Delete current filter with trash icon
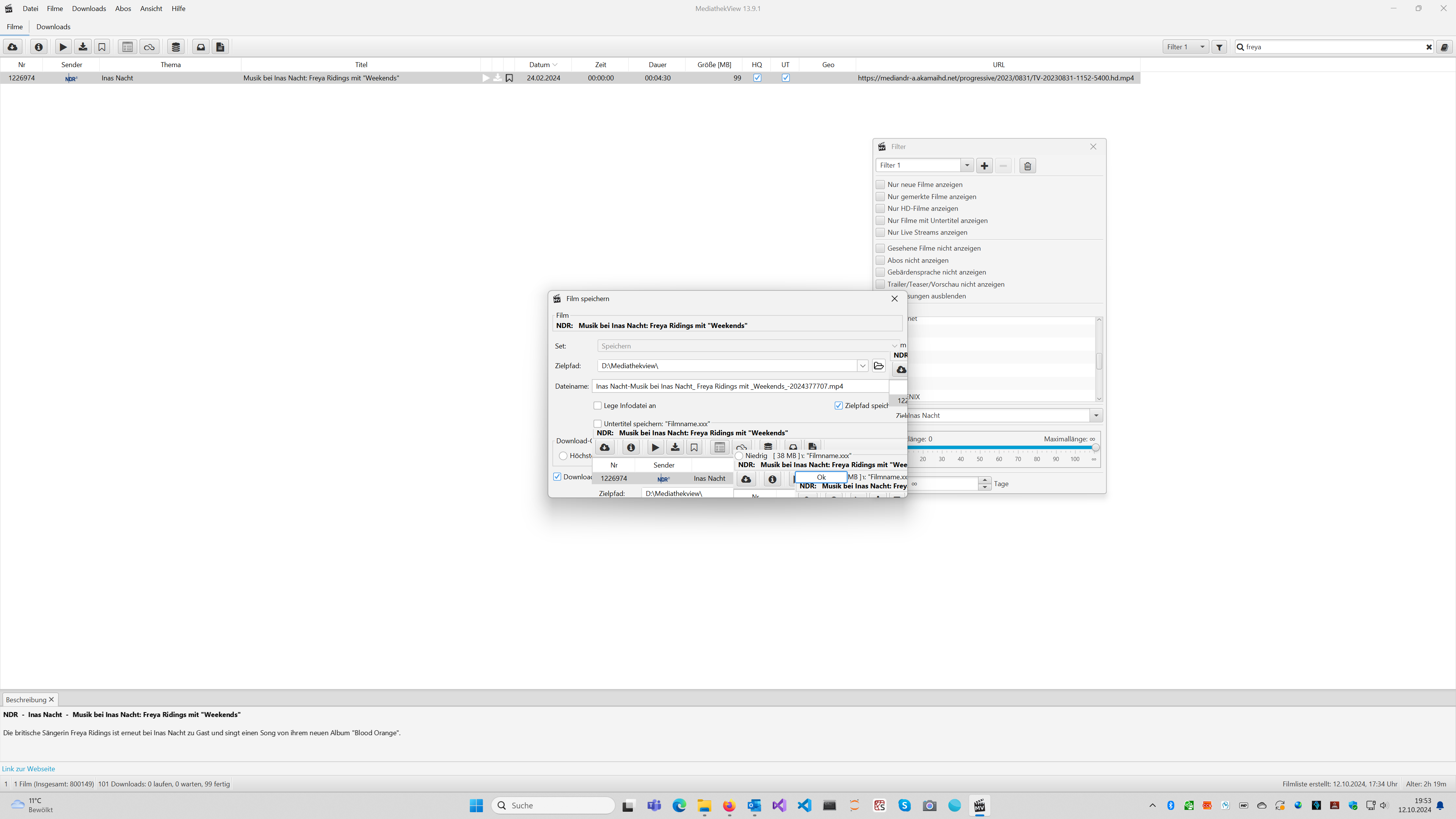 1027,166
